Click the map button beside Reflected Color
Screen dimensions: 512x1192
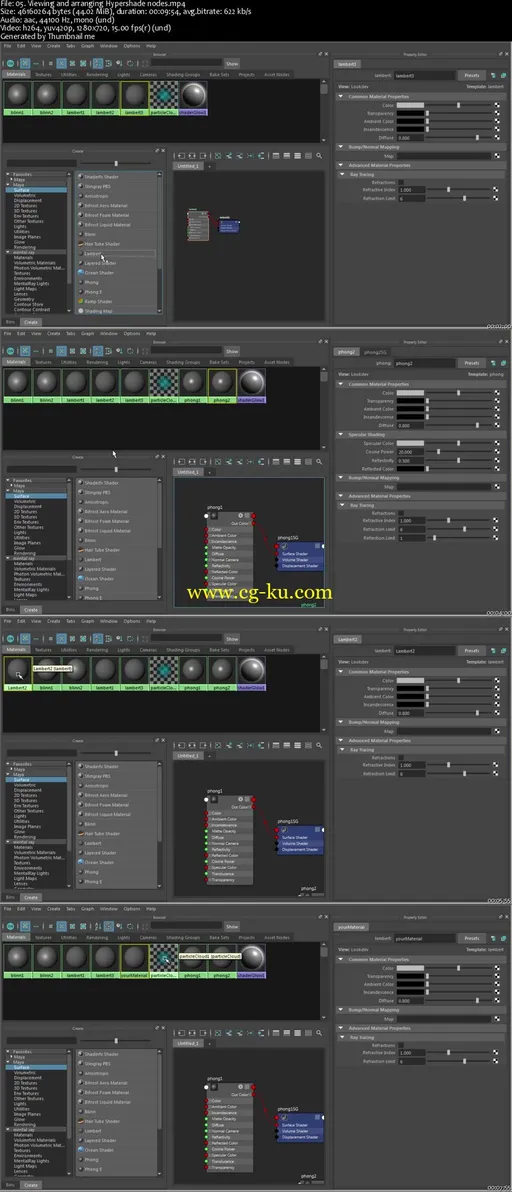[496, 469]
